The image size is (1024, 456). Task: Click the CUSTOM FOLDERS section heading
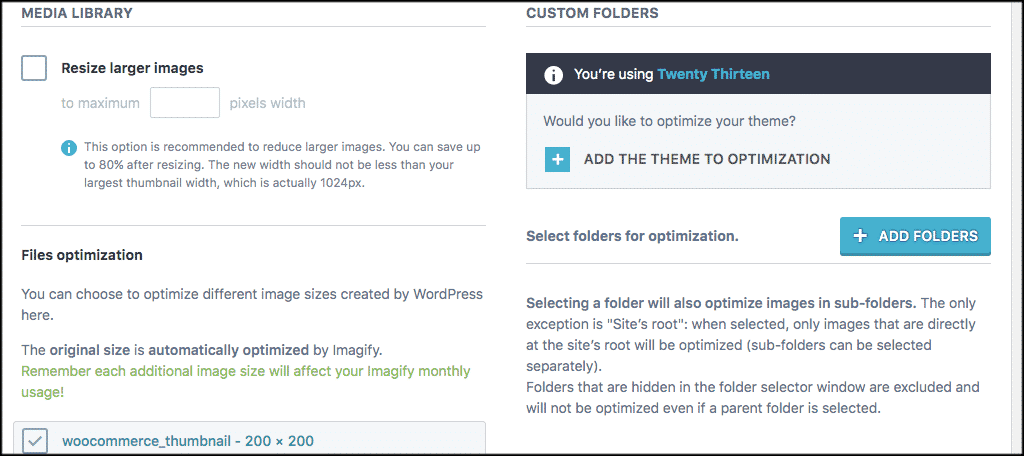pyautogui.click(x=592, y=13)
